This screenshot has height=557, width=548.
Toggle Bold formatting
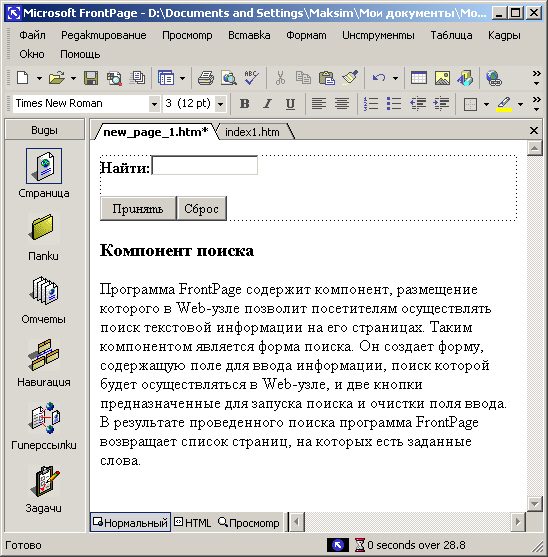coord(244,104)
